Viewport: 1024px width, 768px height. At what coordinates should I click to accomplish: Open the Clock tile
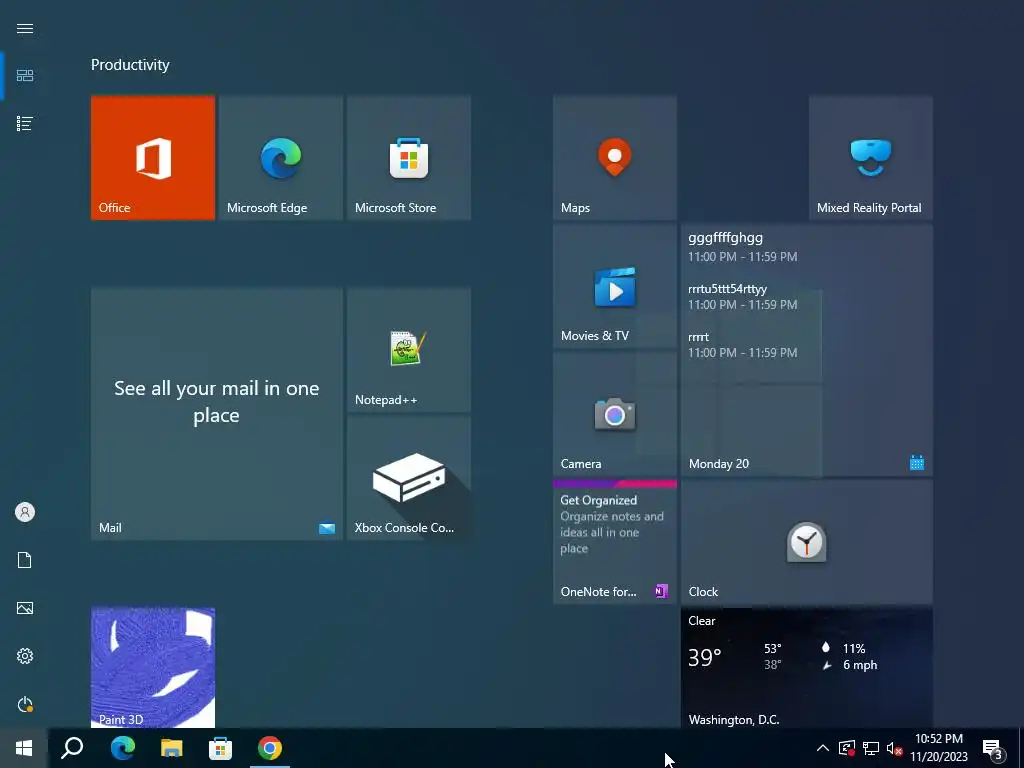pos(807,541)
